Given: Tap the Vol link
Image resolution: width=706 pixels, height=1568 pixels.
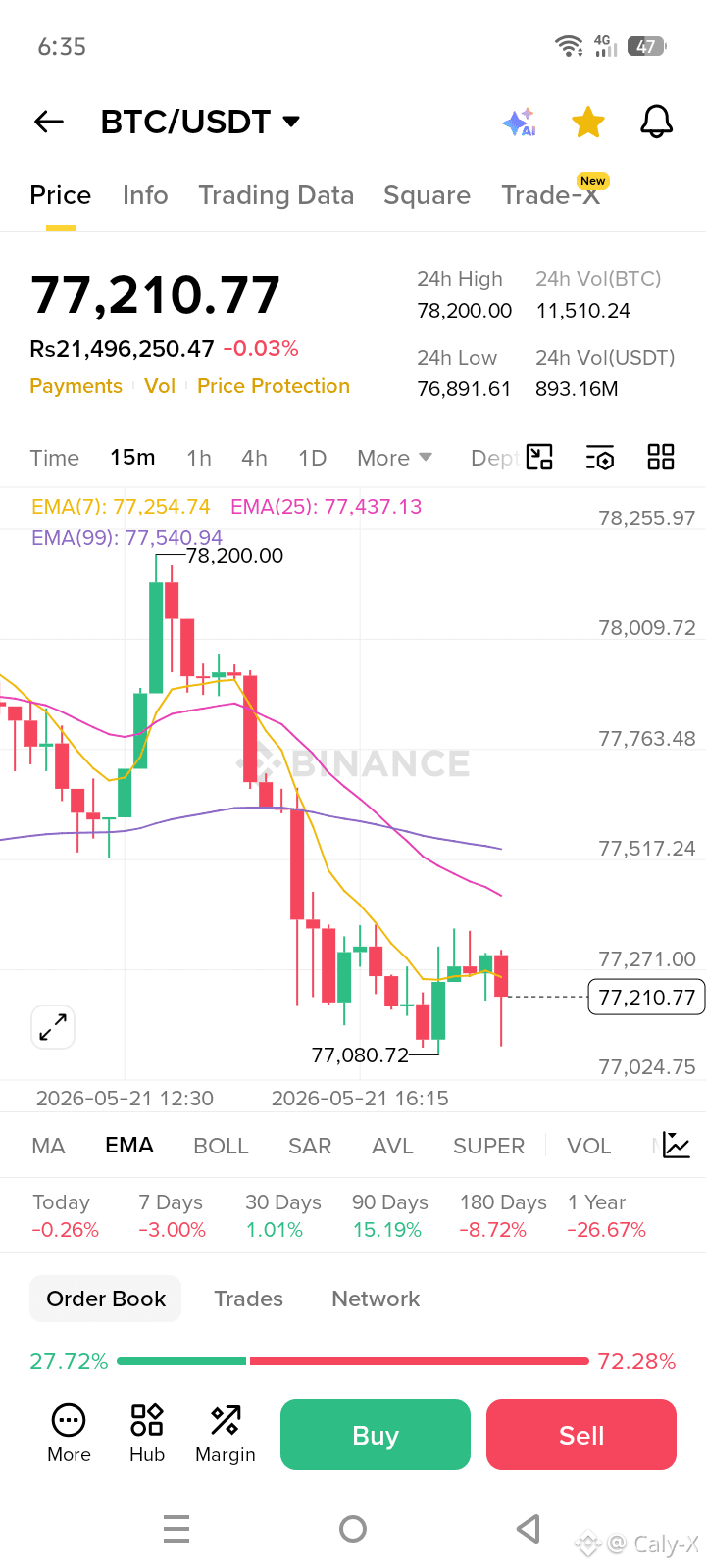Looking at the screenshot, I should (x=160, y=386).
